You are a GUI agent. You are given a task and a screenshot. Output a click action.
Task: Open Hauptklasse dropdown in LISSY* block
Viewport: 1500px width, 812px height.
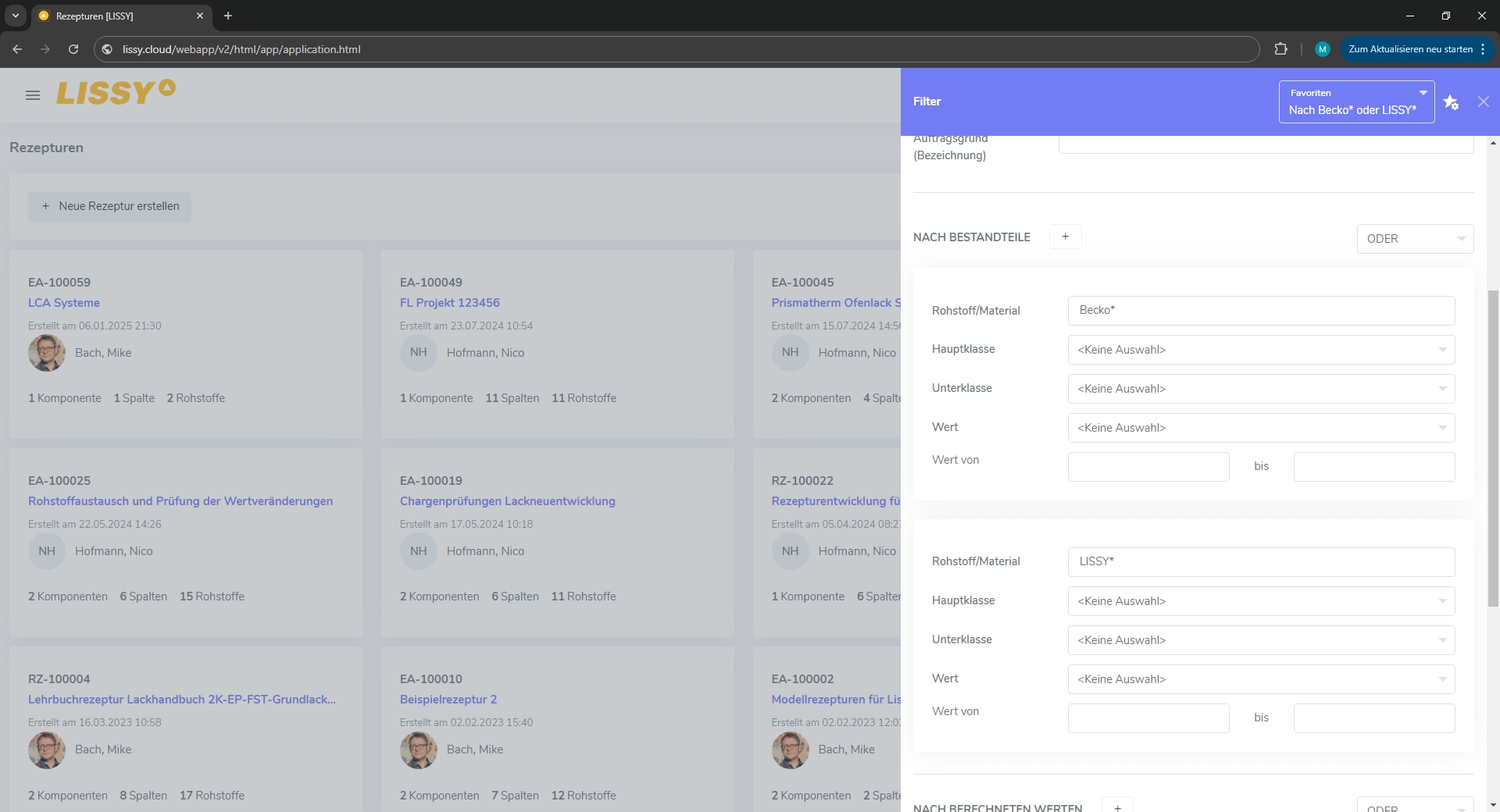click(1261, 601)
